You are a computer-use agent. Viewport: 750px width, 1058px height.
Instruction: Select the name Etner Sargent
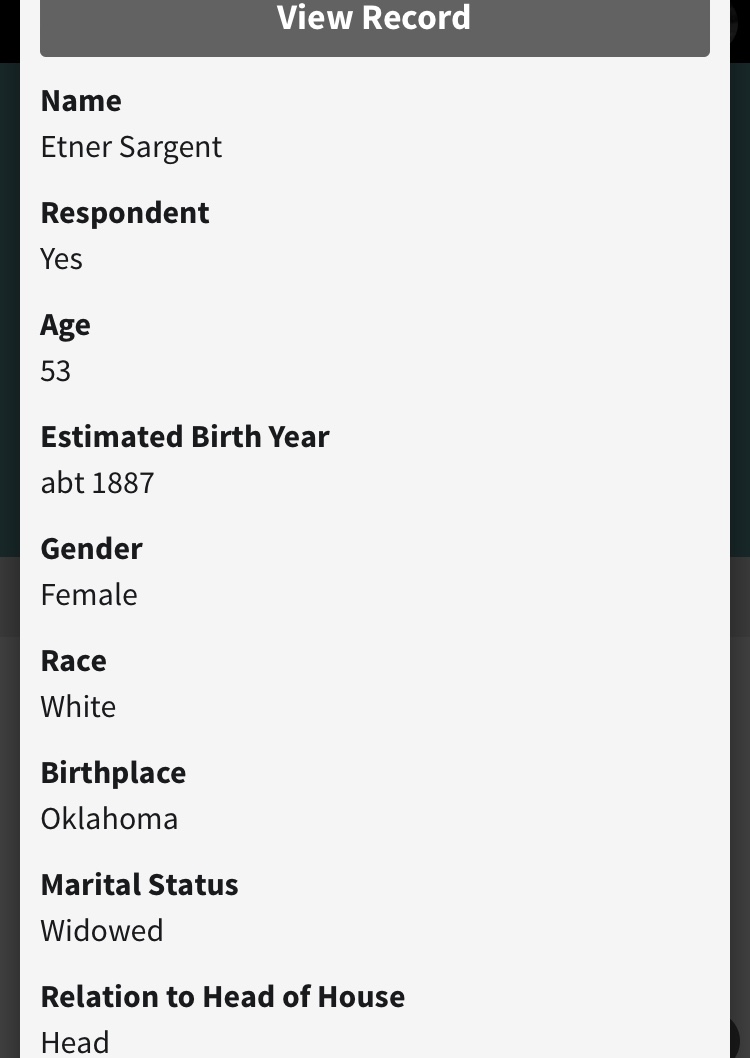131,147
